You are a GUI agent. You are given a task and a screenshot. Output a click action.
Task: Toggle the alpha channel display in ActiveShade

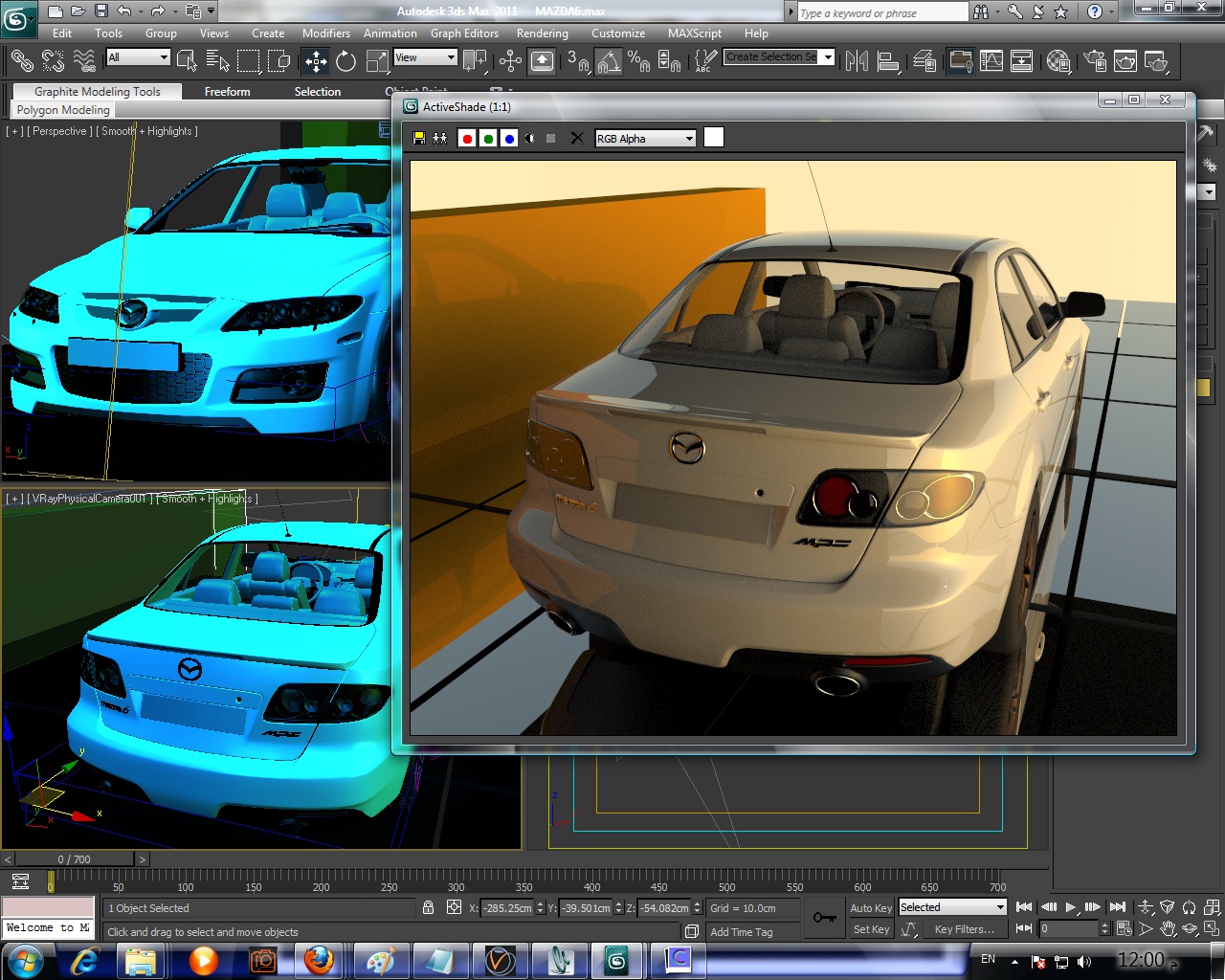pos(530,139)
